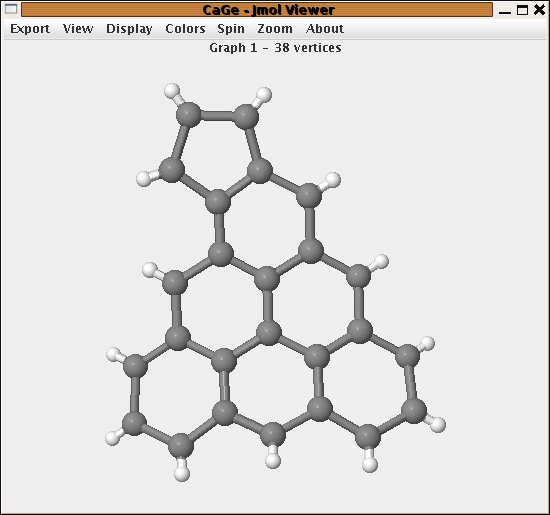The width and height of the screenshot is (550, 515).
Task: Select the bottom-middle hydrogen atom below the hexagons
Action: pos(273,460)
